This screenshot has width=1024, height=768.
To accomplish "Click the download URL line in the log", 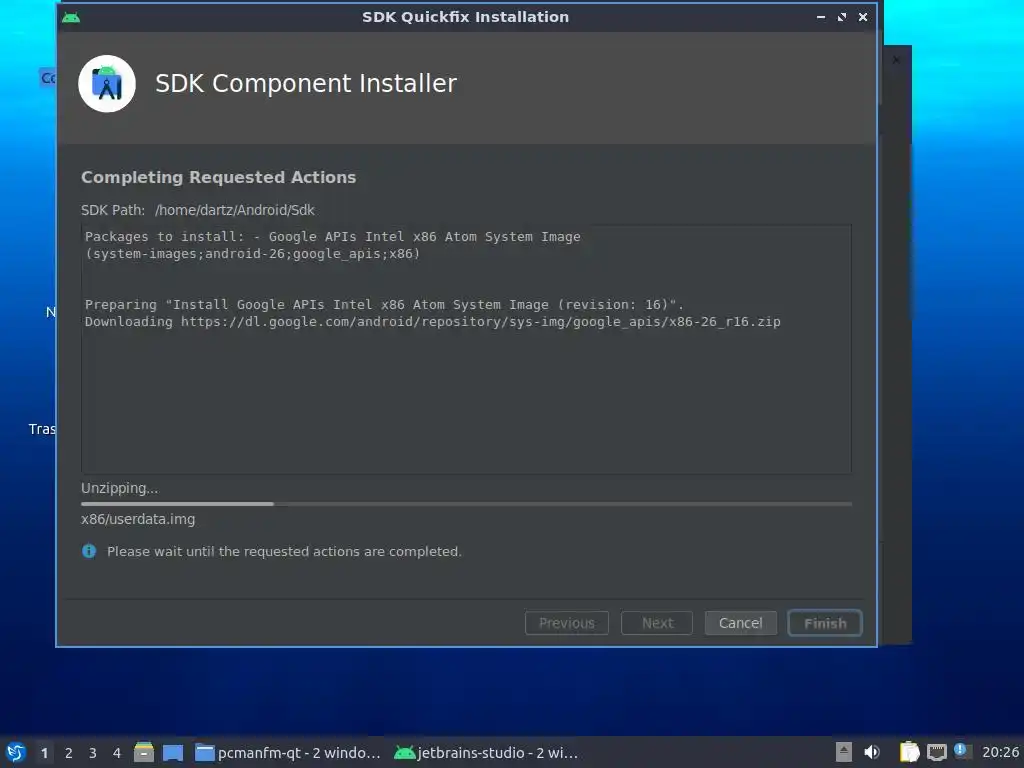I will 432,321.
